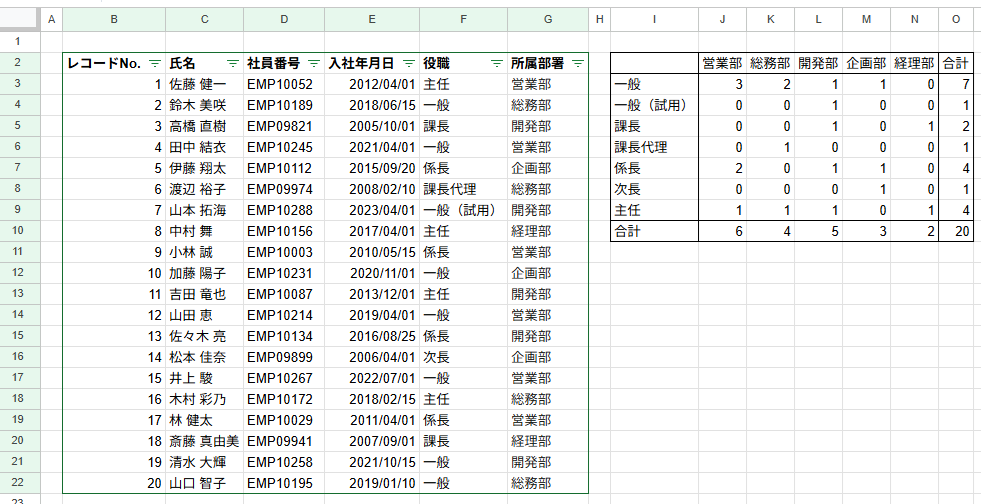Image resolution: width=981 pixels, height=504 pixels.
Task: Click the name cell 山口 智子
Action: pos(205,483)
